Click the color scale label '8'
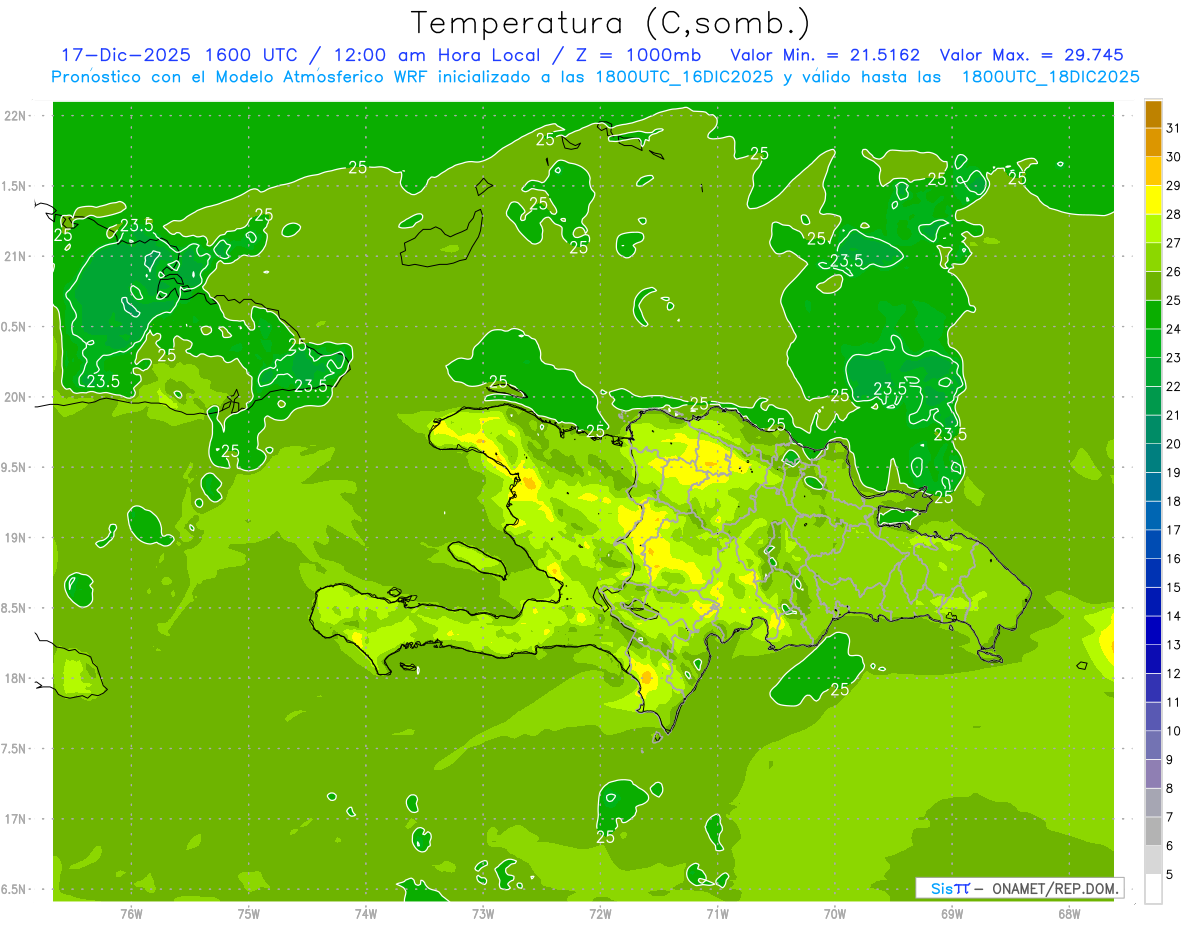 click(1170, 789)
